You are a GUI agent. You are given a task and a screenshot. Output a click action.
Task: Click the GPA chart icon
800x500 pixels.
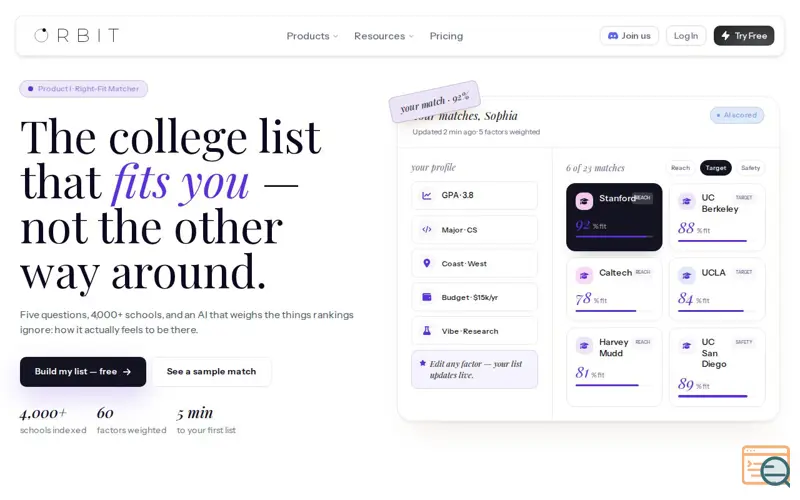[x=427, y=195]
